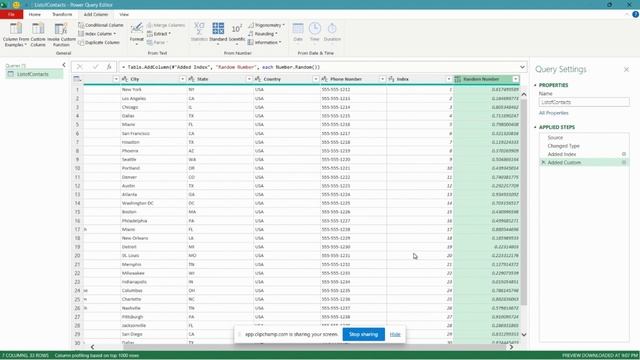Screen dimensions: 640x360
Task: Click the Merge Columns button
Action: coord(166,25)
